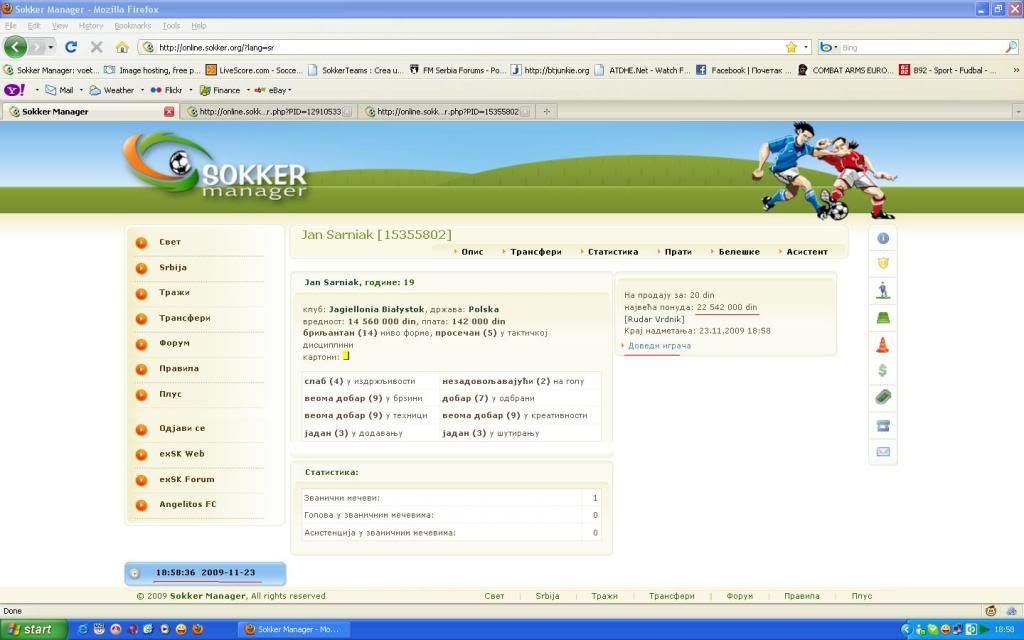Focus the Bing search field
This screenshot has width=1024, height=640.
point(921,47)
